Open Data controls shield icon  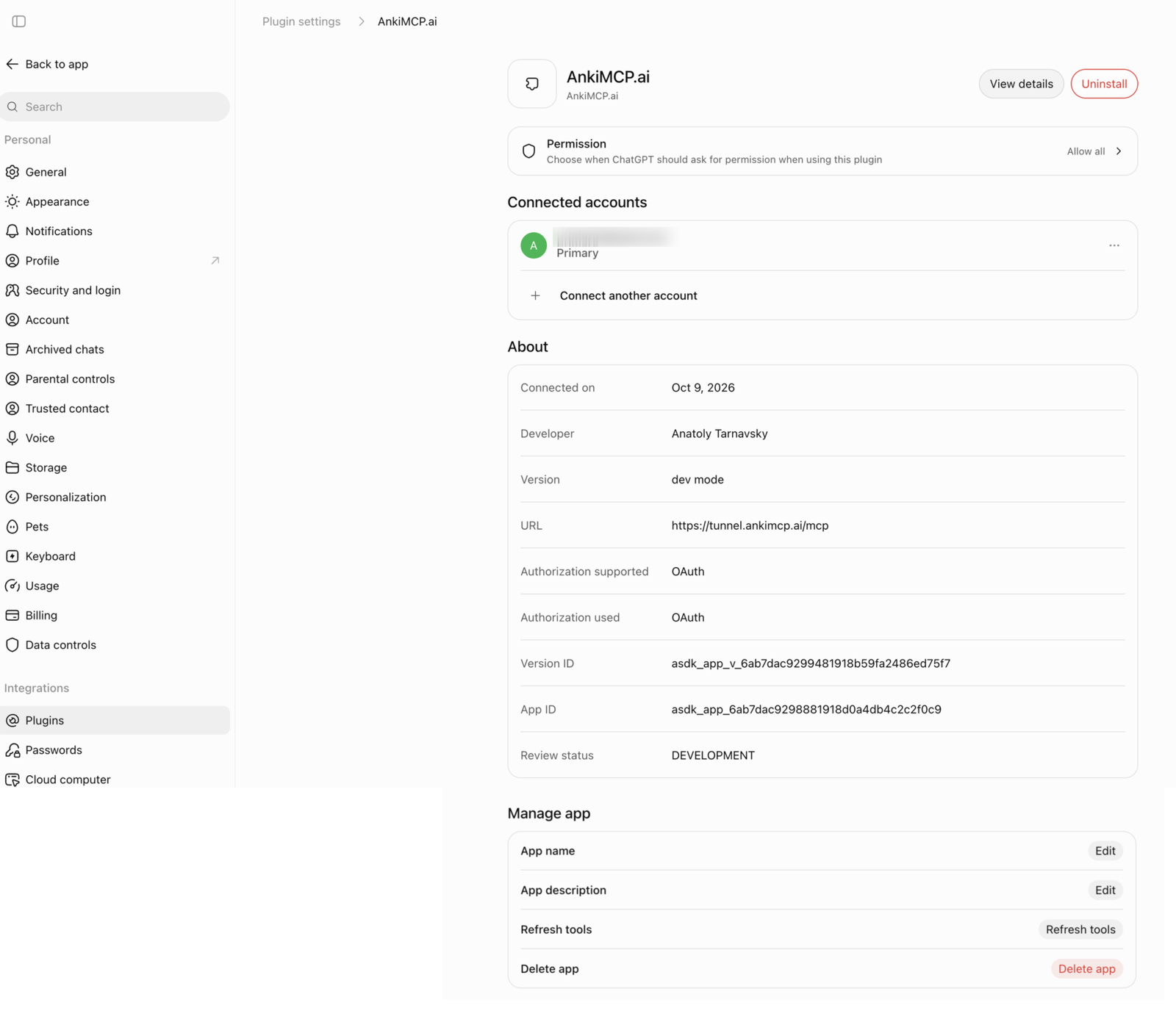[x=12, y=644]
